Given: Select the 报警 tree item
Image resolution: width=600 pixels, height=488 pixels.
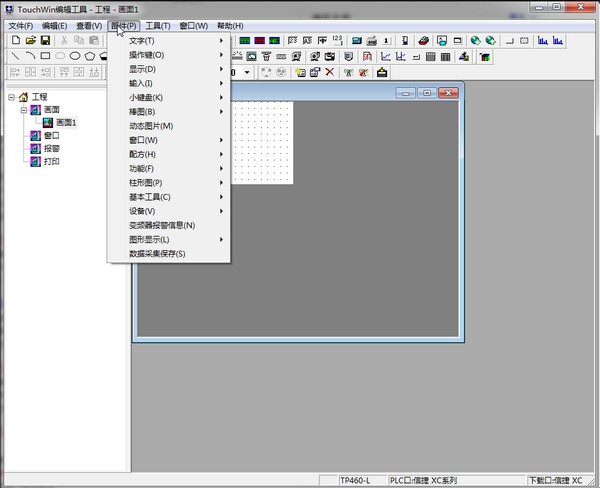Looking at the screenshot, I should click(51, 148).
